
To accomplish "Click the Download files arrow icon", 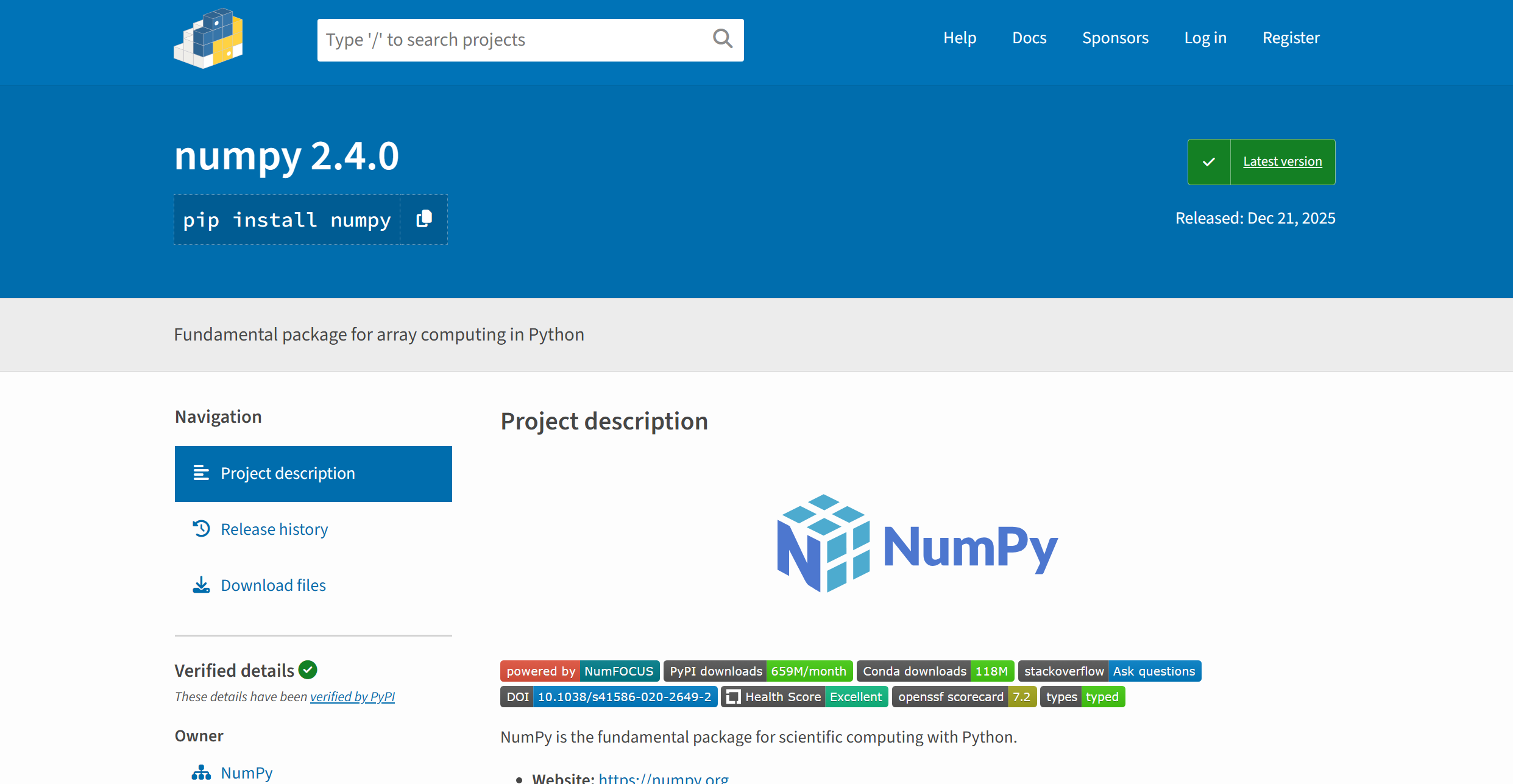I will point(201,585).
